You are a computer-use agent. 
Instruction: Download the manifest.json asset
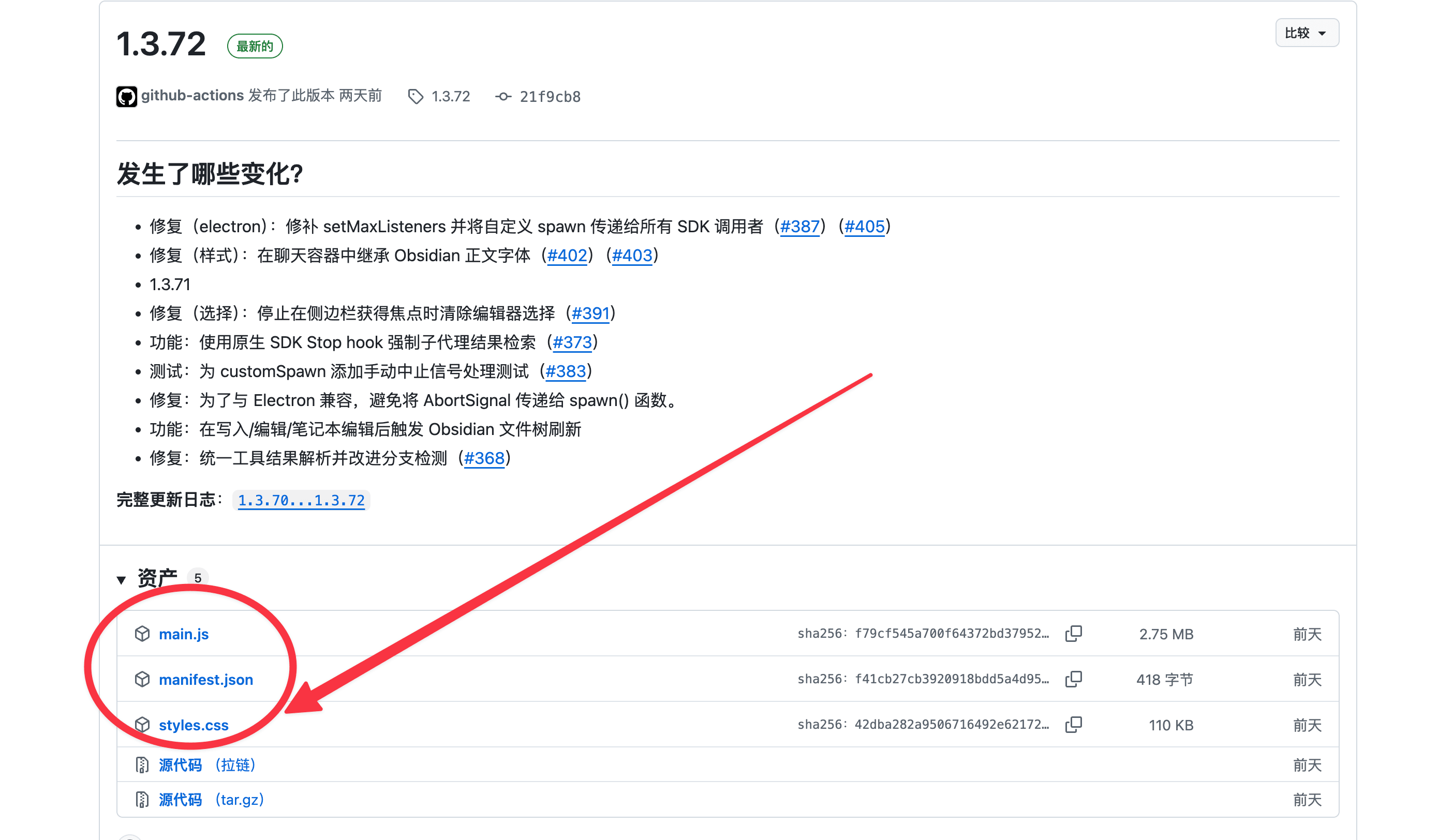coord(206,680)
